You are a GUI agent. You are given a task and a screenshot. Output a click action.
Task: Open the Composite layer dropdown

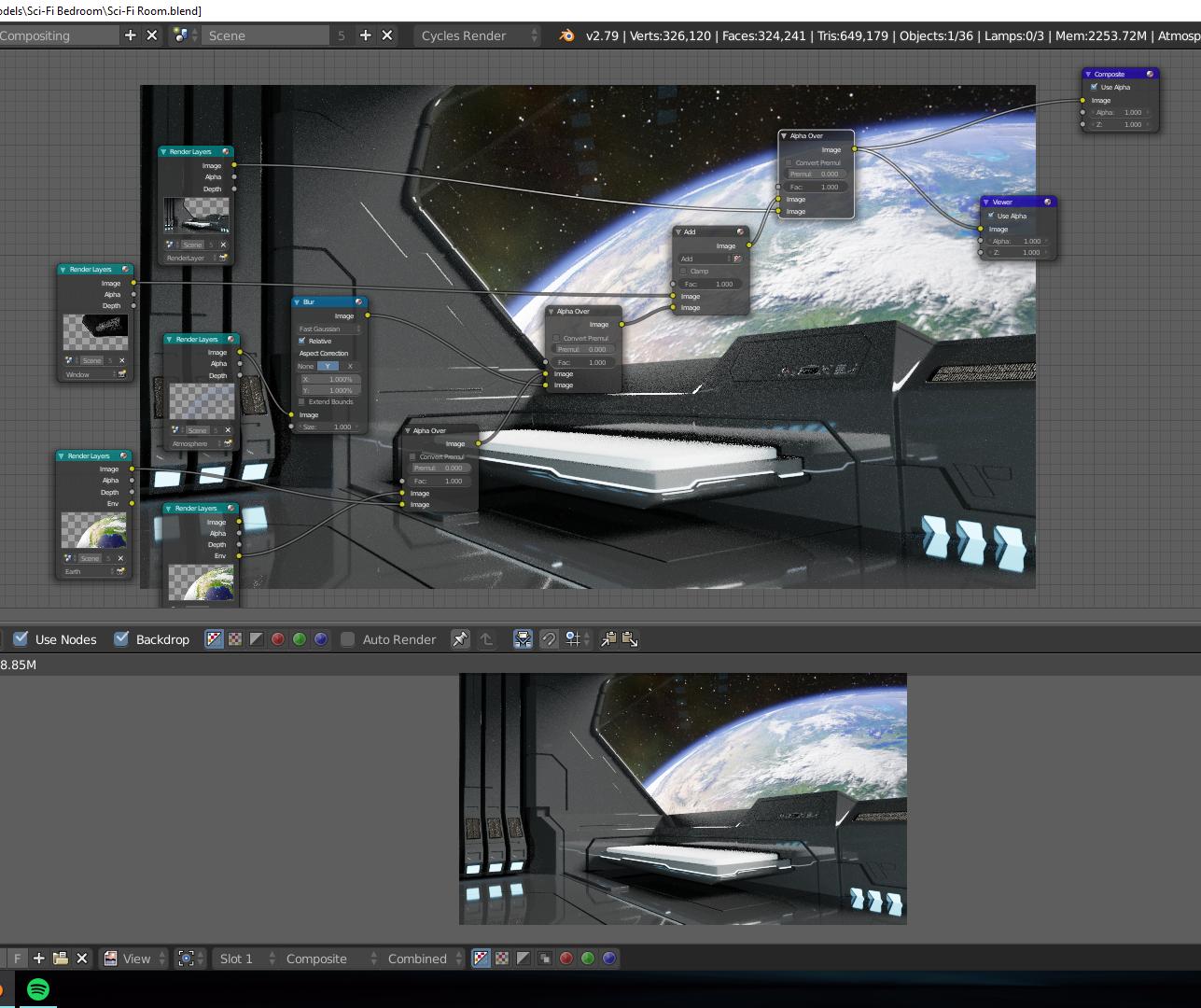[329, 959]
